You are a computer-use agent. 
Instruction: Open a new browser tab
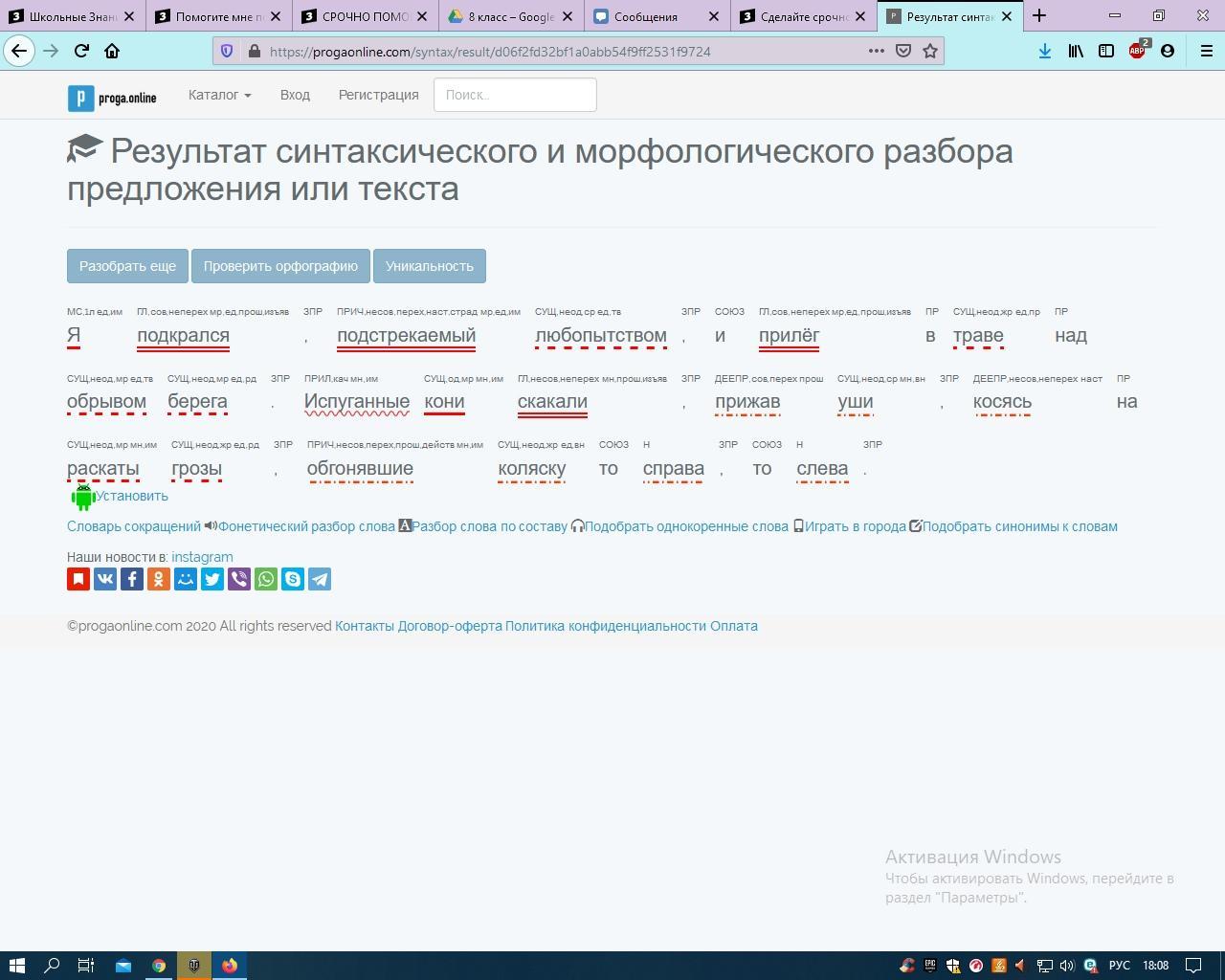1039,15
